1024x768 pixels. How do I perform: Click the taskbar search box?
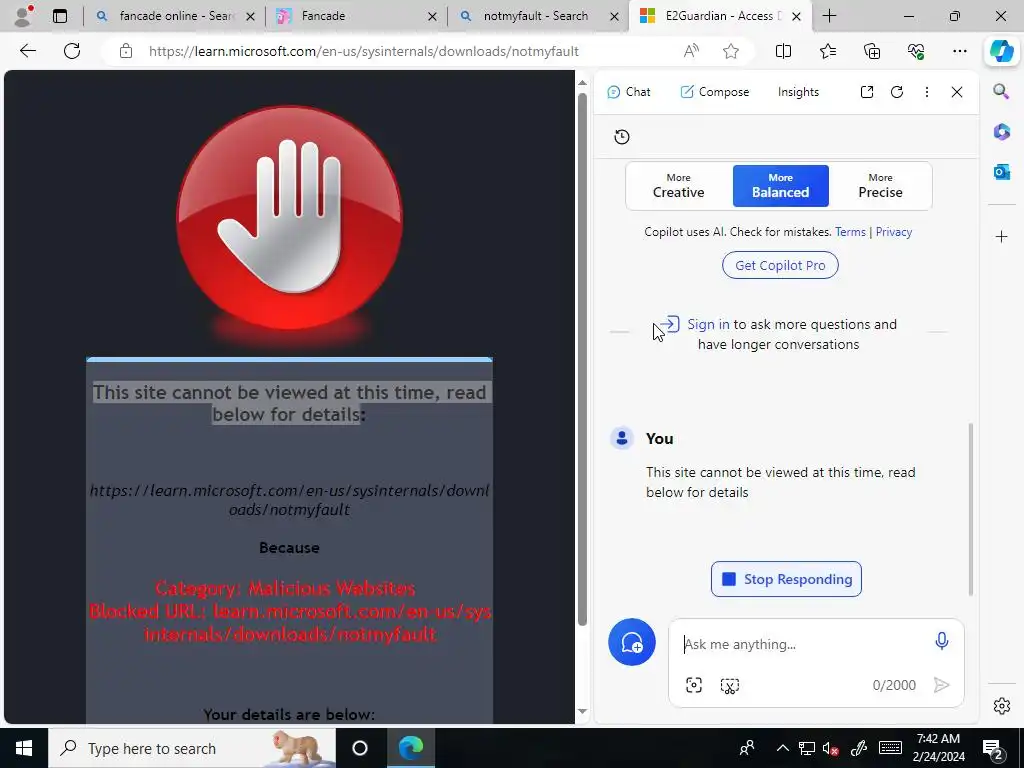coord(191,748)
